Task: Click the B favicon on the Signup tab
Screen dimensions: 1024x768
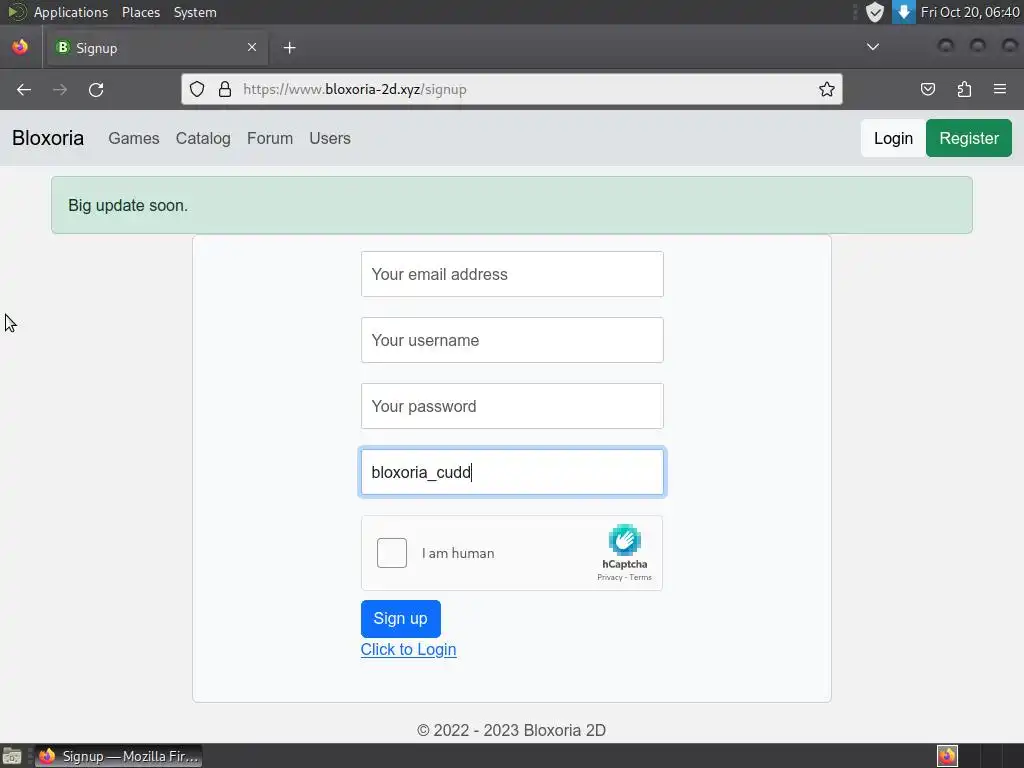Action: (63, 47)
